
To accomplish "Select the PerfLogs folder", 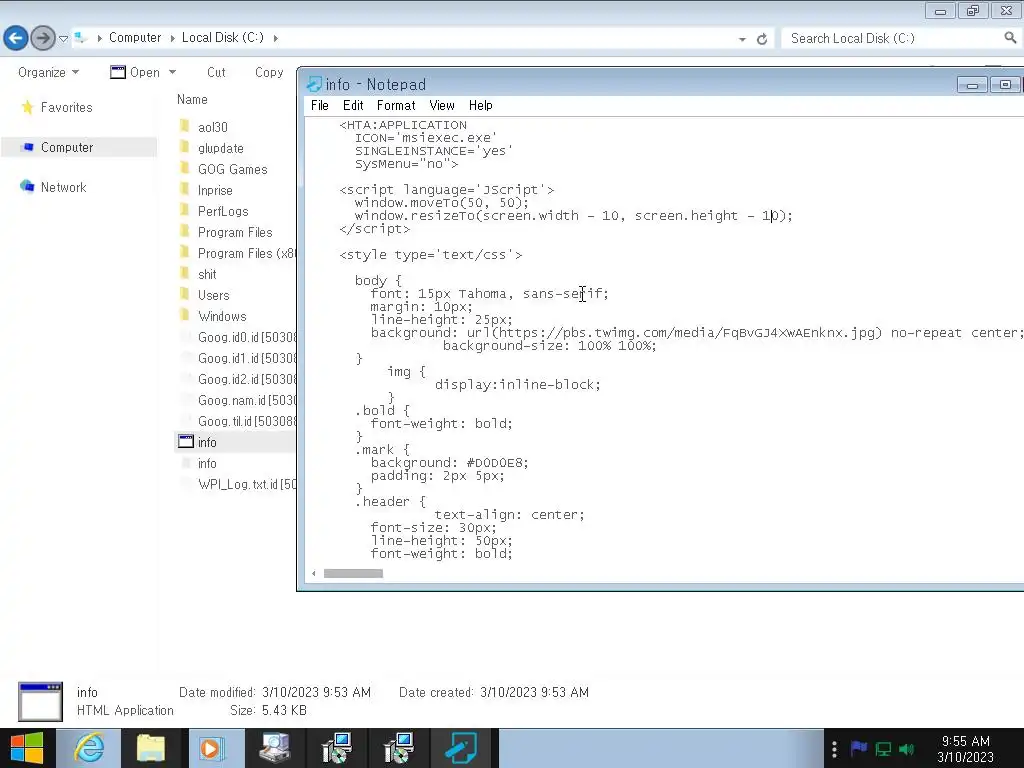I will (x=223, y=211).
